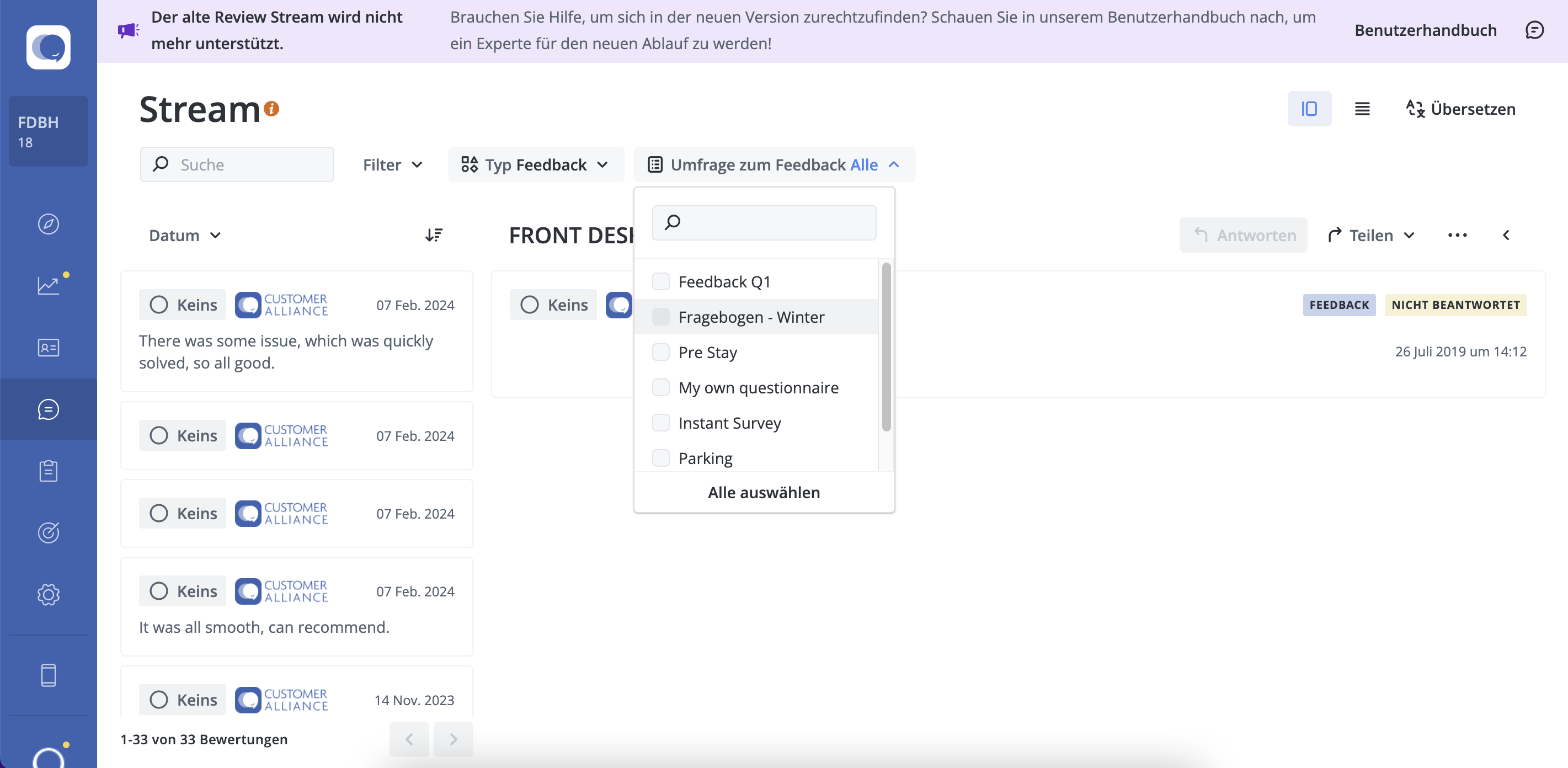
Task: Check the Pre Stay checkbox
Action: coord(660,352)
